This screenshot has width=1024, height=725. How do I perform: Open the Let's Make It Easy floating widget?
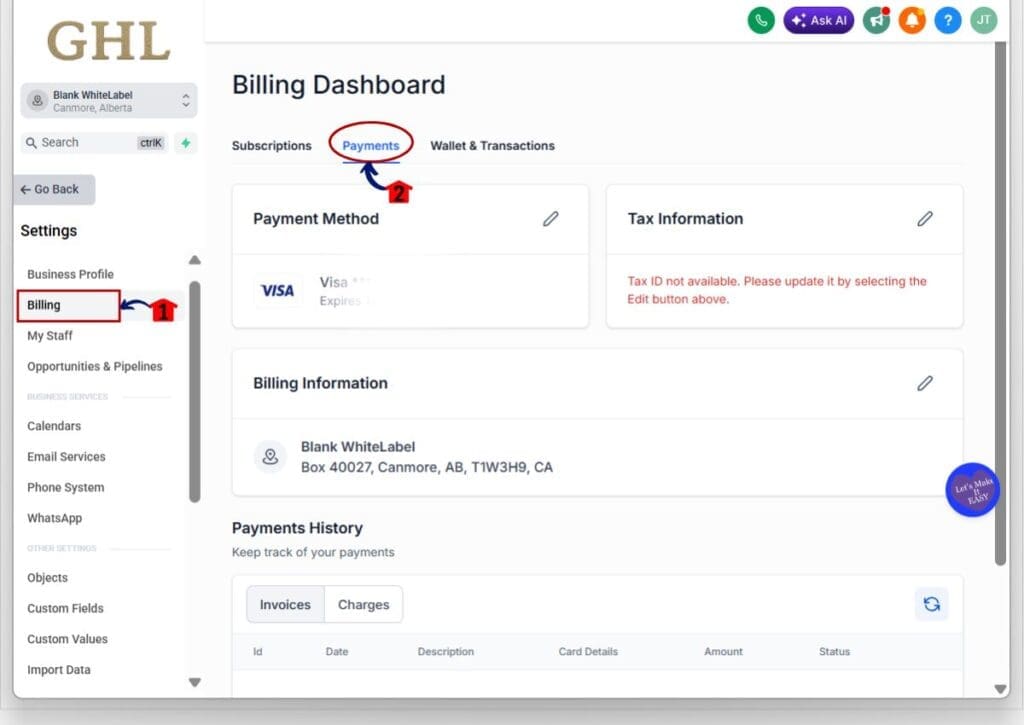972,490
